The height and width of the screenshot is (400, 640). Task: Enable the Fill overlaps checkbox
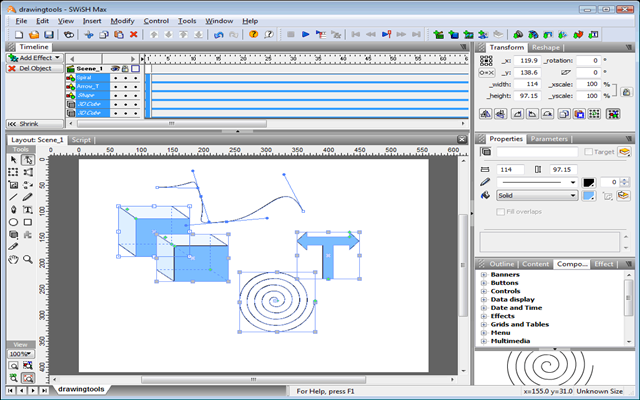(x=501, y=212)
